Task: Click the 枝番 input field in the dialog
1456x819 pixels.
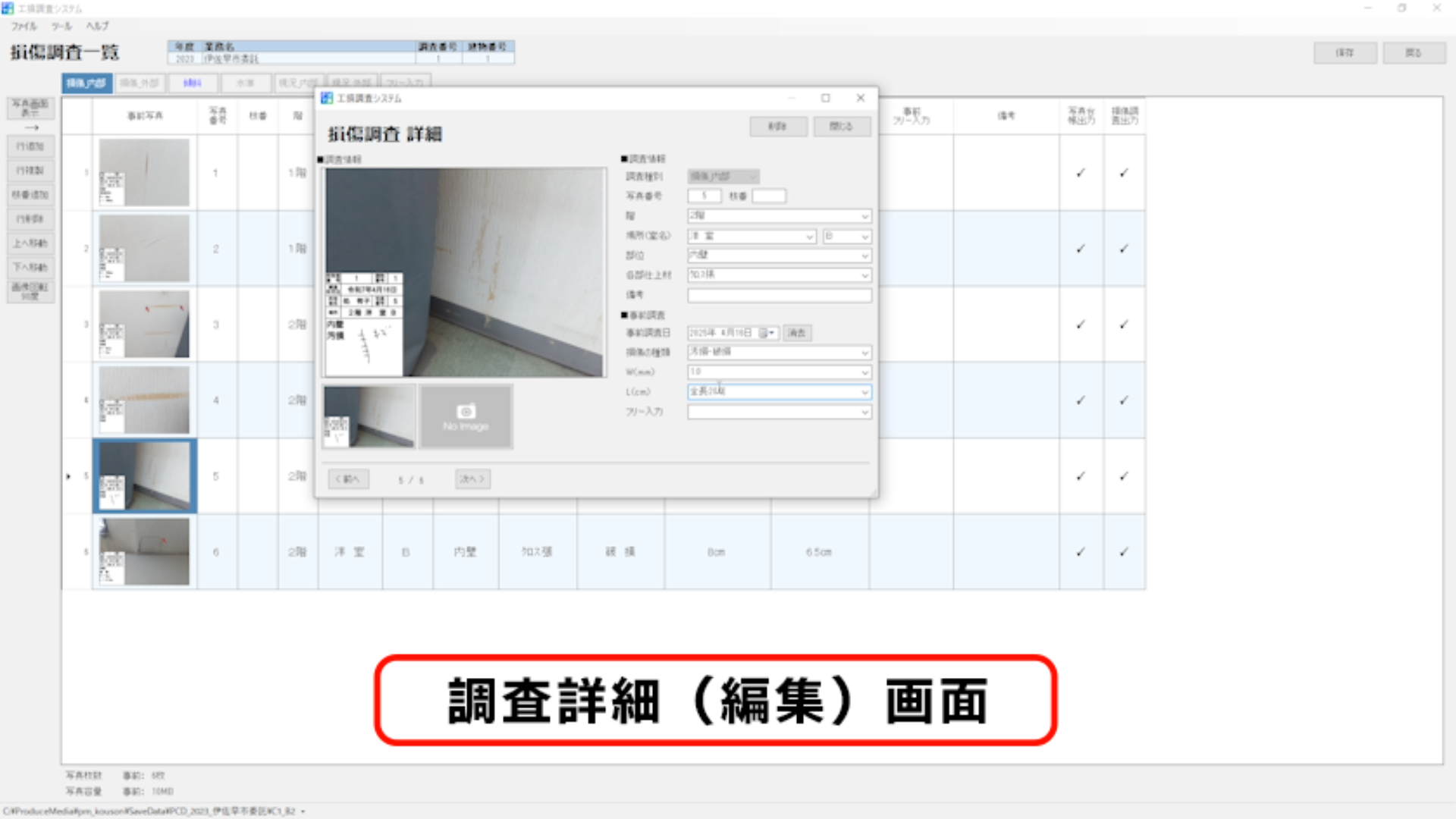Action: [x=769, y=196]
